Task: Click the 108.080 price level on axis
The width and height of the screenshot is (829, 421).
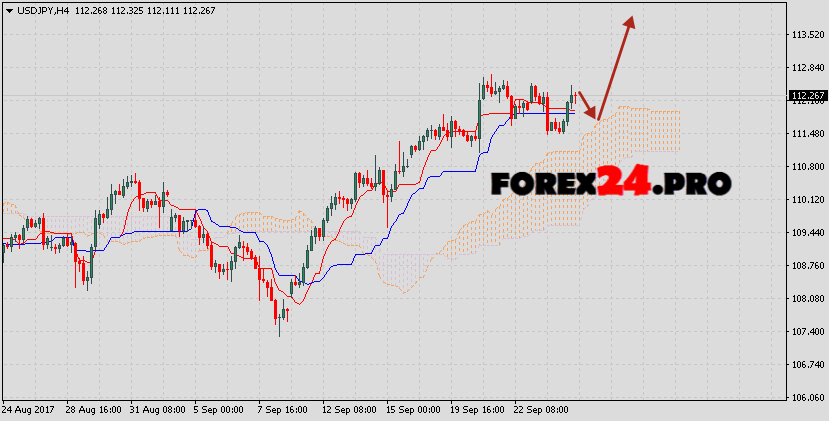Action: tap(807, 298)
